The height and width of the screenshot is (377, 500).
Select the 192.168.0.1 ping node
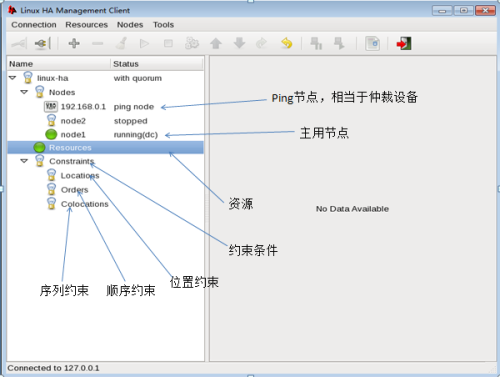coord(83,107)
